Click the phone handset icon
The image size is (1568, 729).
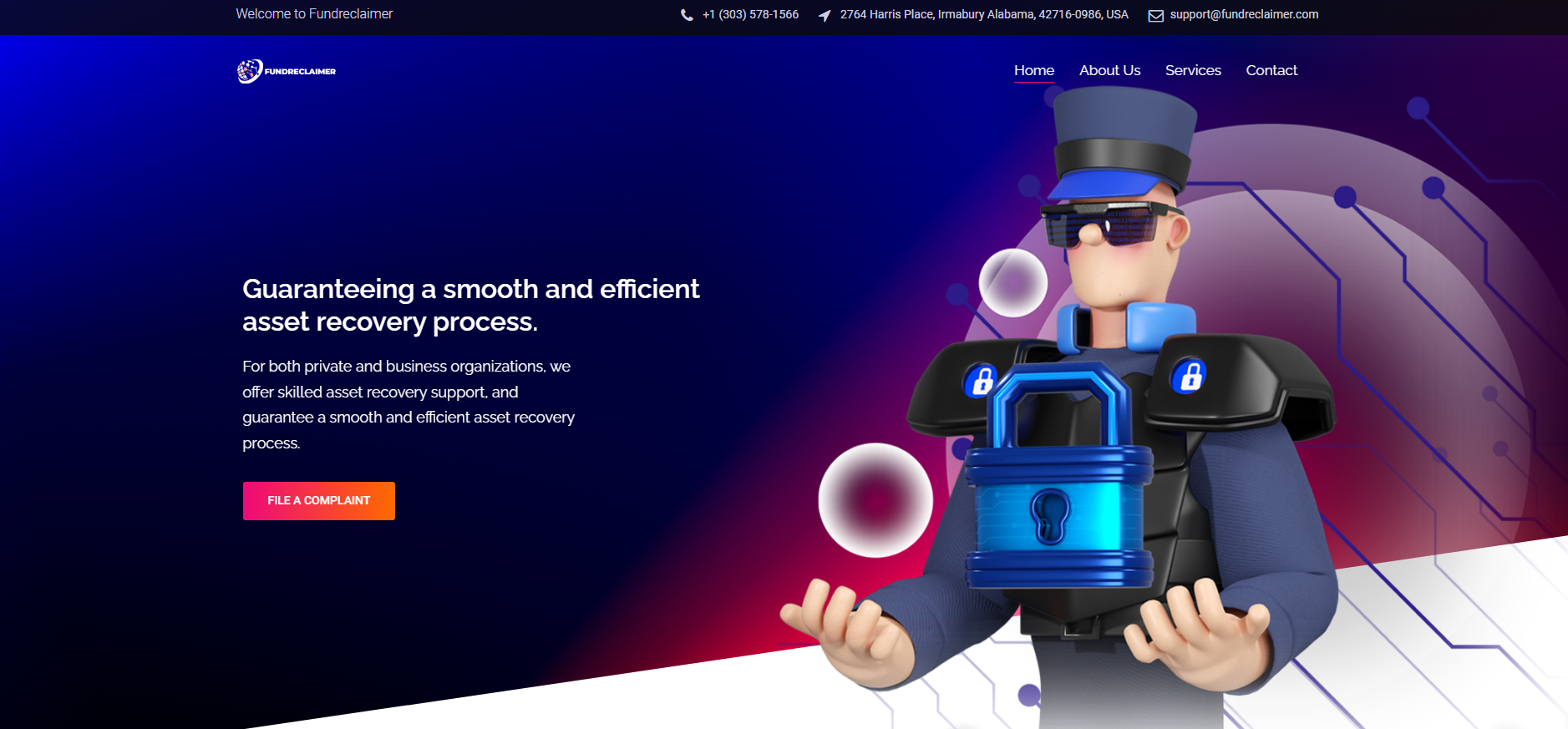687,15
